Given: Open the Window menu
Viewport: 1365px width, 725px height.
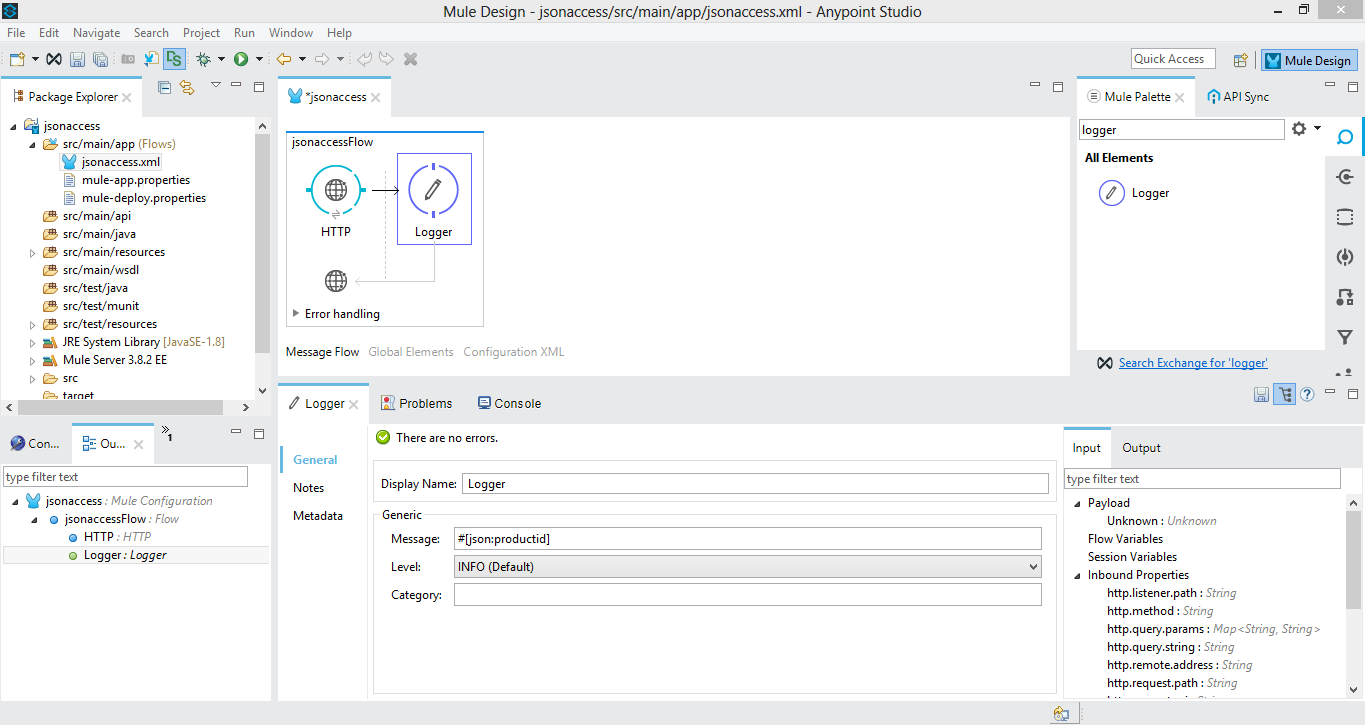Looking at the screenshot, I should click(x=291, y=33).
